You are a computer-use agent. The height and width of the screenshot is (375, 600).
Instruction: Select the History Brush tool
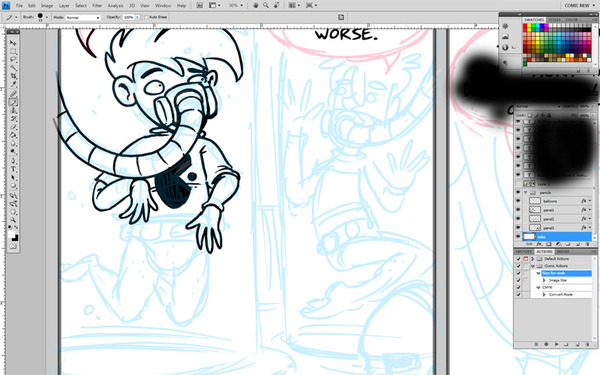click(13, 119)
